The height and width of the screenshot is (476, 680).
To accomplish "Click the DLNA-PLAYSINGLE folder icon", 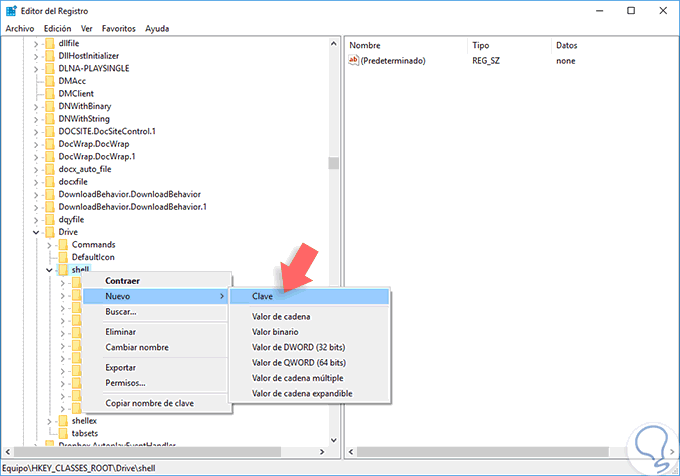I will pos(50,68).
